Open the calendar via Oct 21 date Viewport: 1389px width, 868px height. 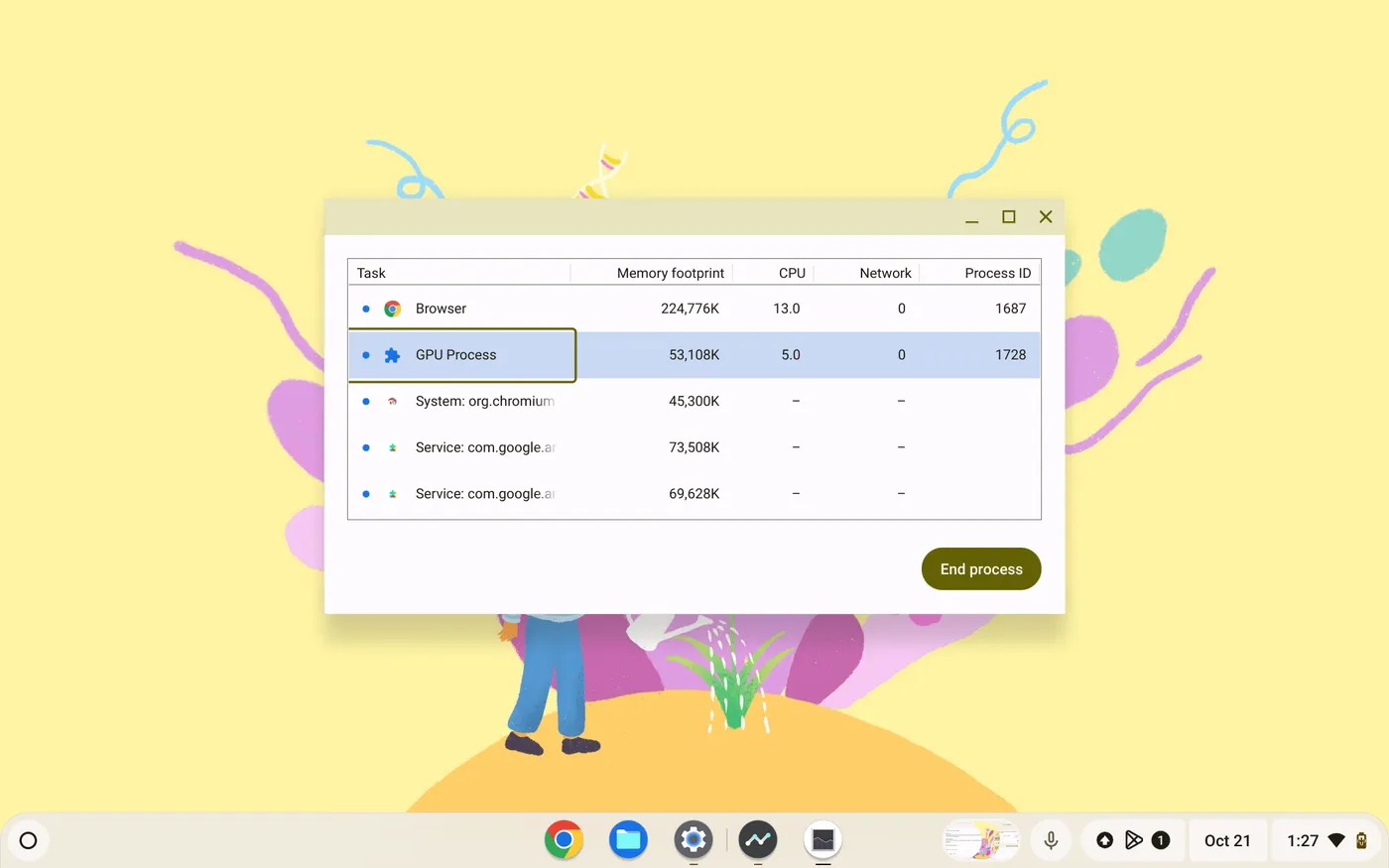click(x=1227, y=840)
